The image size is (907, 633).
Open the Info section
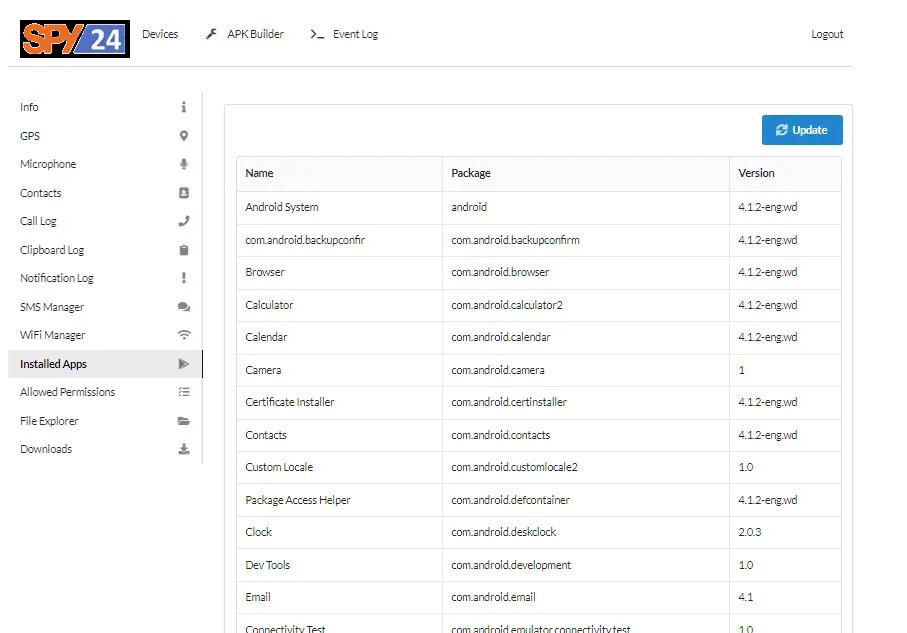pos(105,107)
